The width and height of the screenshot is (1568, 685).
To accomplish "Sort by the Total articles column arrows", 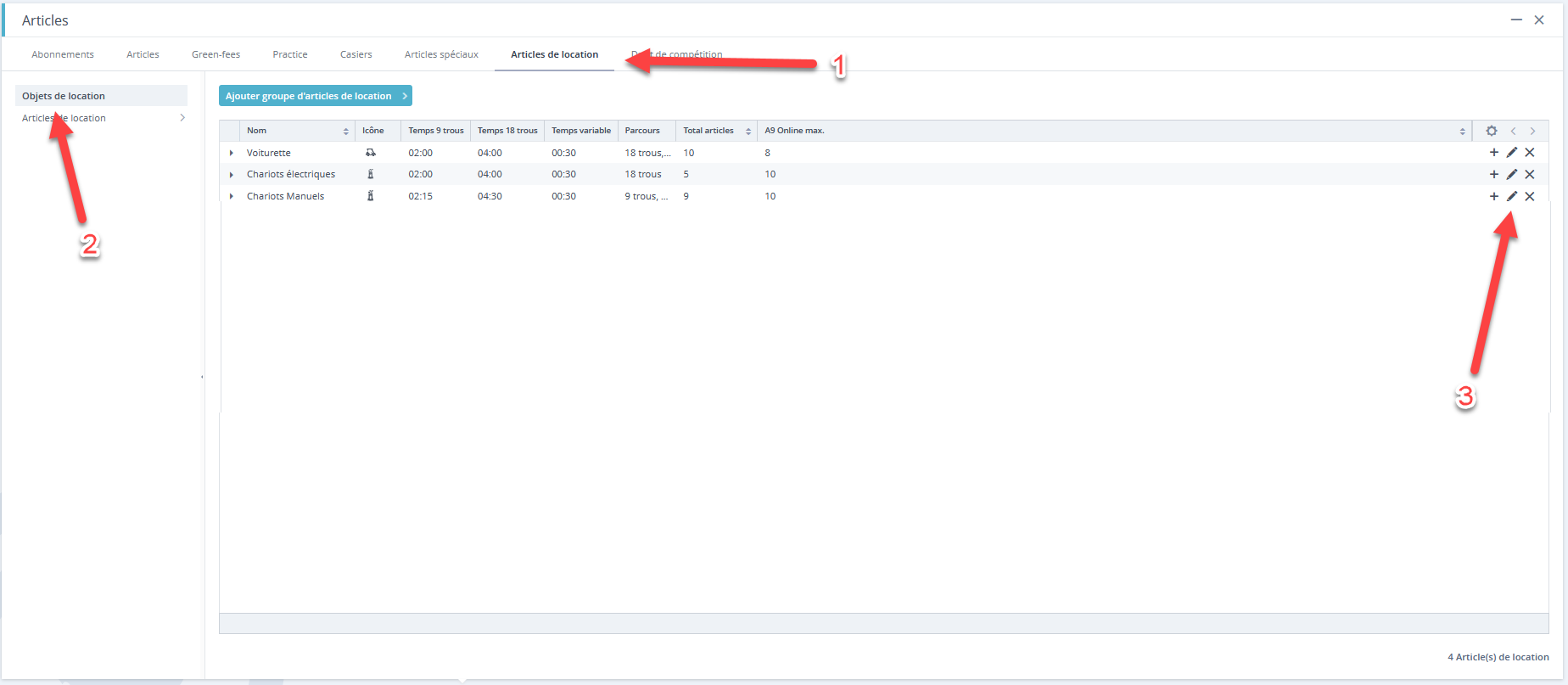I will pyautogui.click(x=748, y=131).
